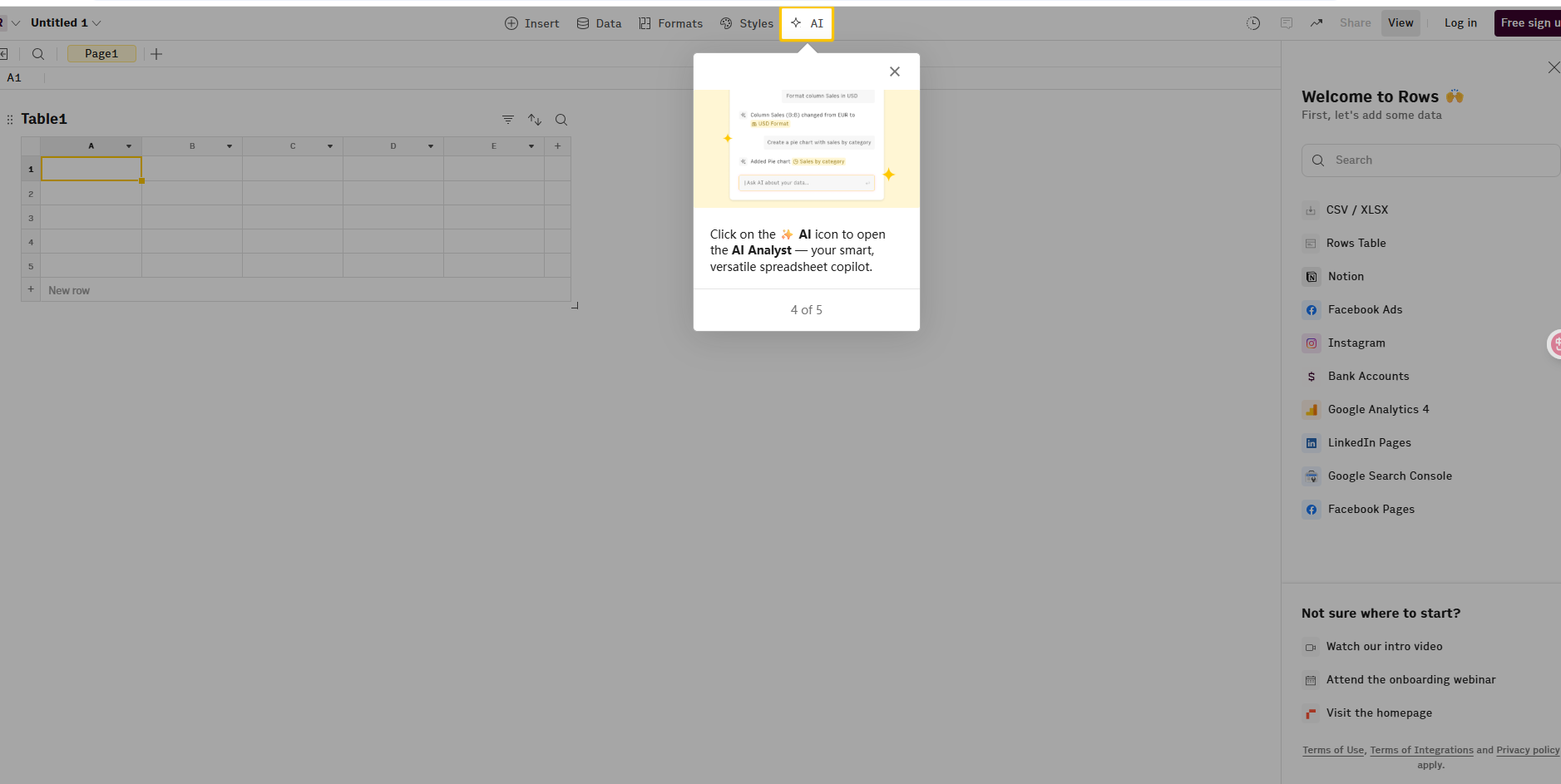Image resolution: width=1561 pixels, height=784 pixels.
Task: Select row 1 header
Action: 31,169
